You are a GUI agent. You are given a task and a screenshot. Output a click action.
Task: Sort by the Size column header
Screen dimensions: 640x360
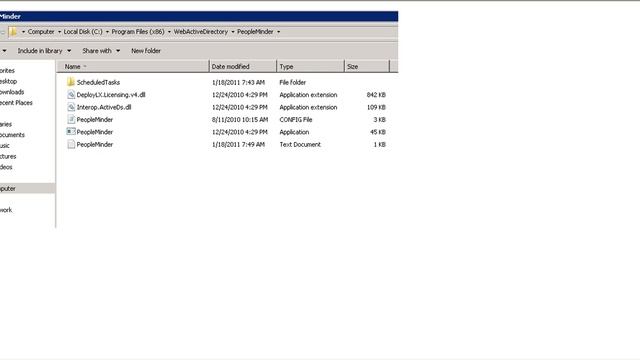pyautogui.click(x=367, y=66)
